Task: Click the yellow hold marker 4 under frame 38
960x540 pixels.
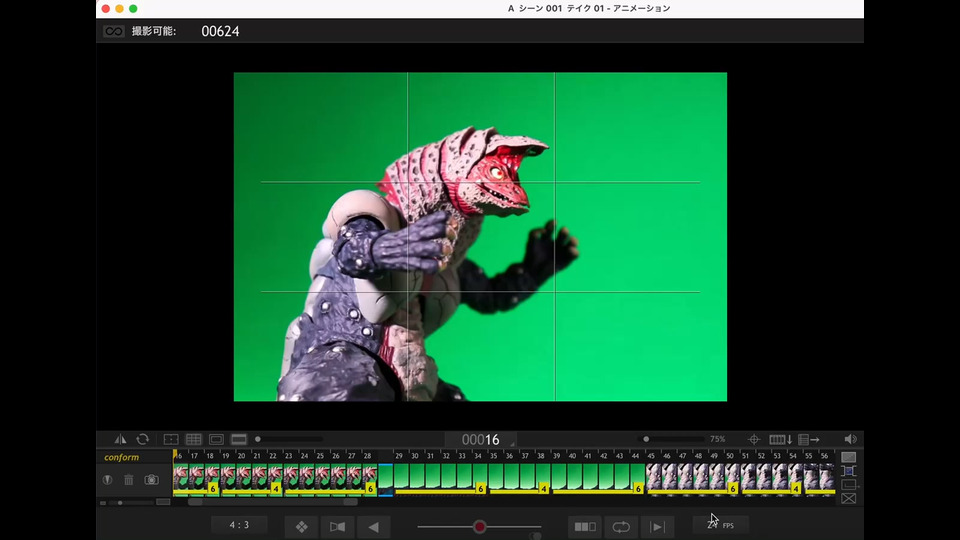Action: tap(544, 489)
